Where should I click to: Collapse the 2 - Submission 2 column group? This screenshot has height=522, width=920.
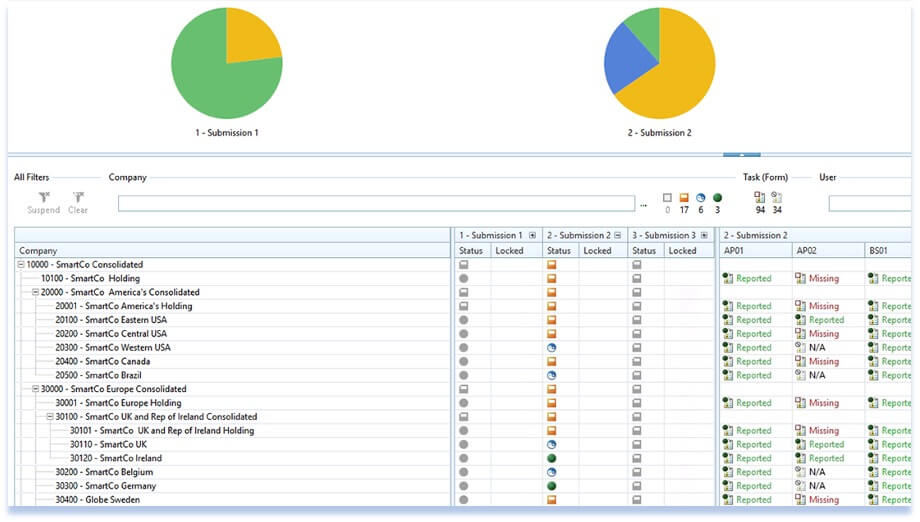pyautogui.click(x=620, y=236)
